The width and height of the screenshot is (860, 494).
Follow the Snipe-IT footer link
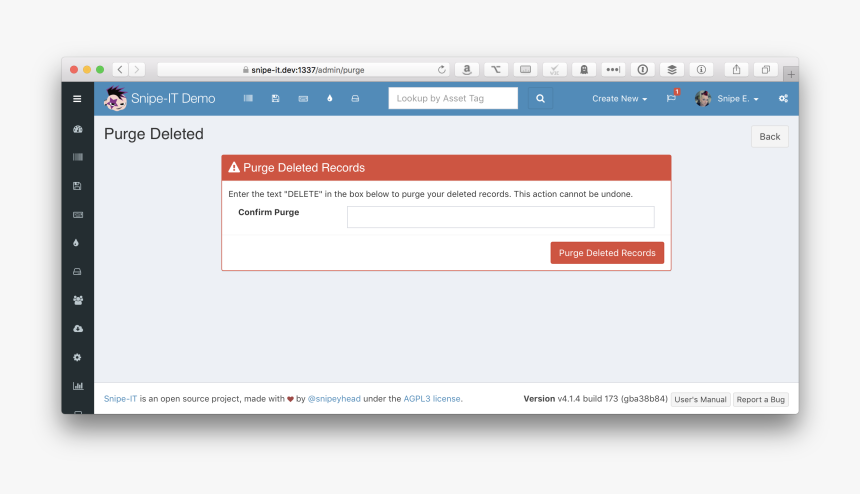click(120, 399)
